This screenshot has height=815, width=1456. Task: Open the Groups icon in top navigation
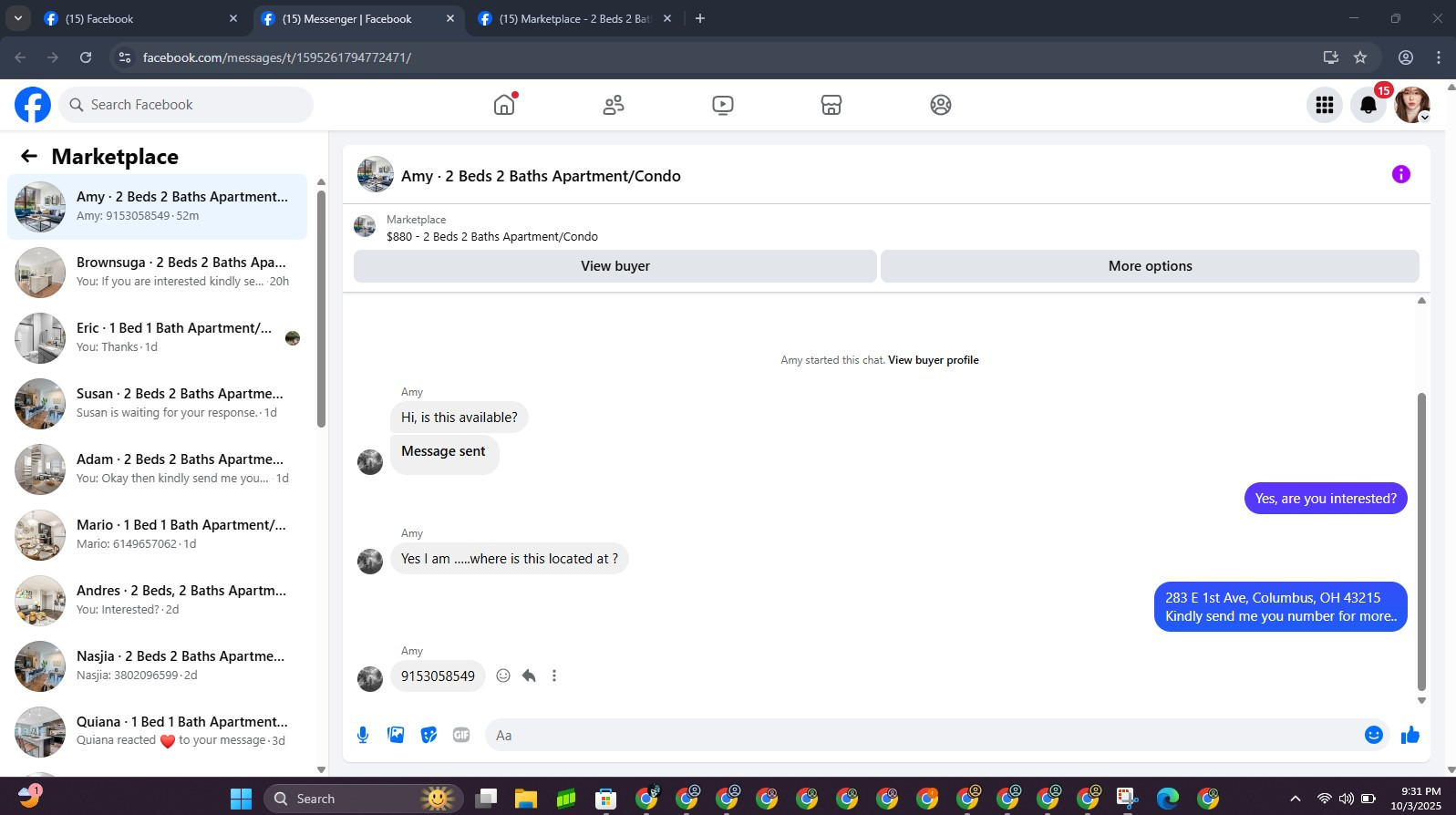tap(941, 105)
